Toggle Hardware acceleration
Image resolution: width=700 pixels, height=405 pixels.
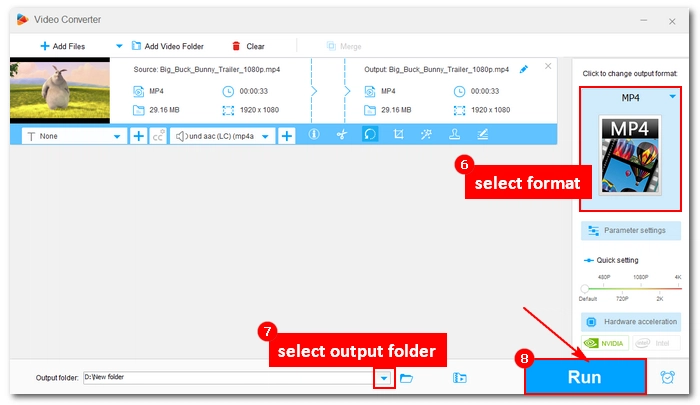[x=631, y=321]
